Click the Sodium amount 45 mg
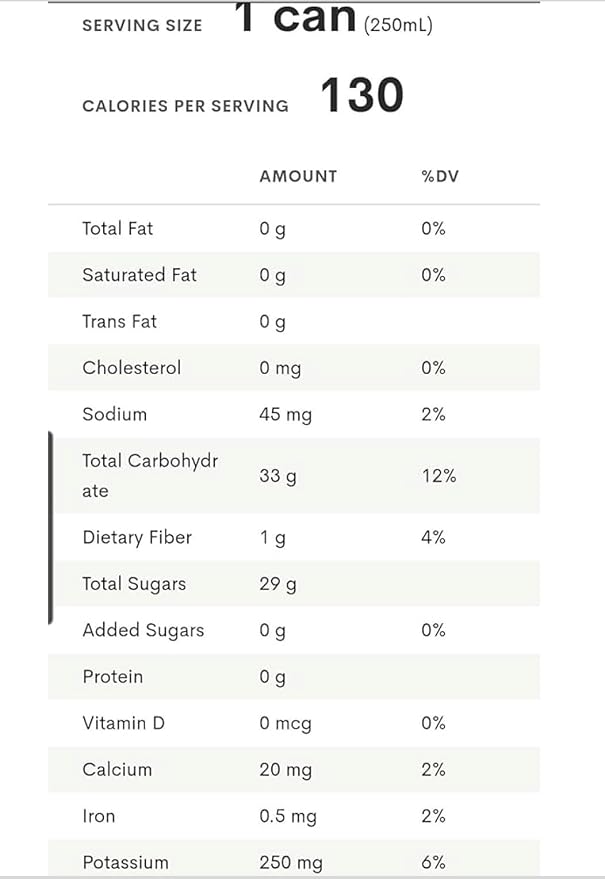 coord(285,415)
